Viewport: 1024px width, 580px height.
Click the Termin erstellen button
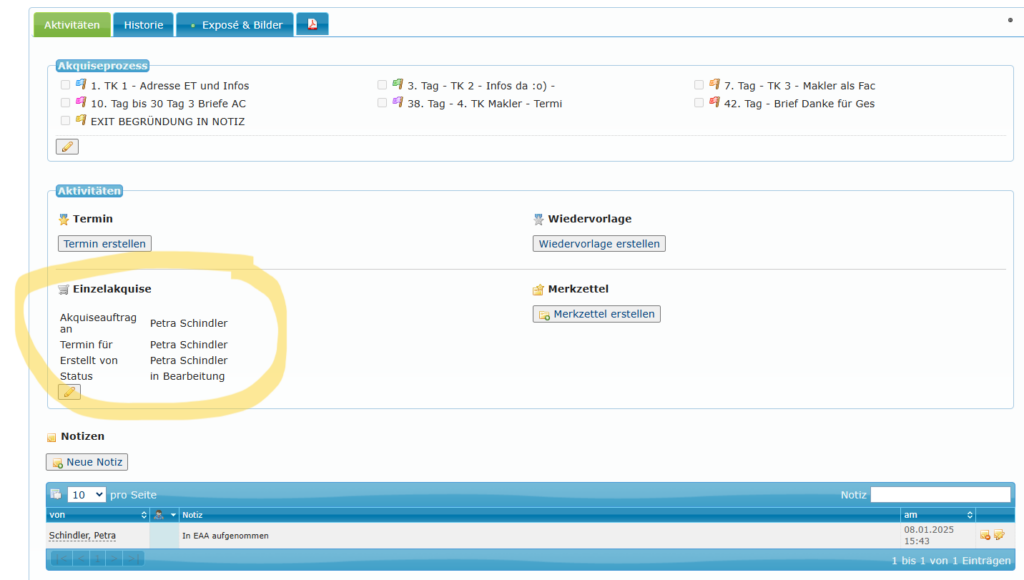tap(105, 244)
